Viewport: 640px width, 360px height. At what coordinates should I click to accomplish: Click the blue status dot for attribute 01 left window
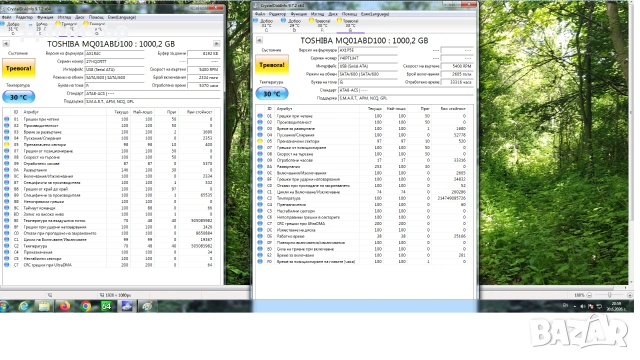click(x=7, y=119)
